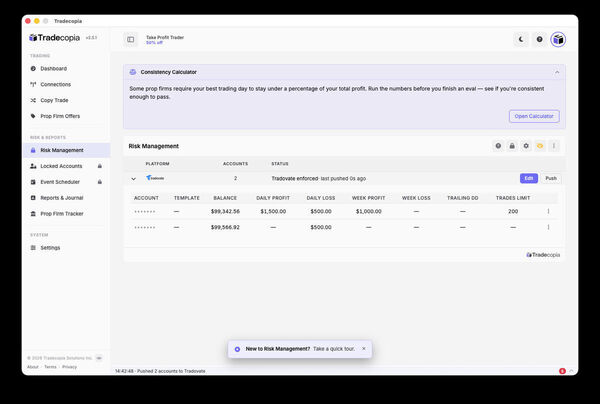This screenshot has height=404, width=600.
Task: Click the Tradecopia logo in the sidebar
Action: (54, 37)
